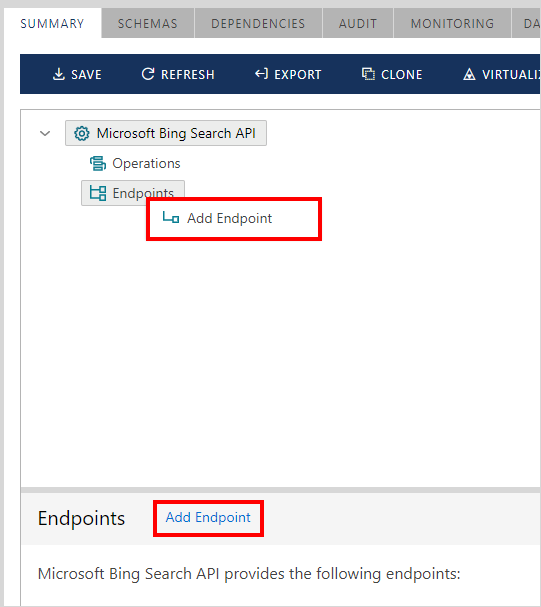Click the Refresh circular arrow icon
The height and width of the screenshot is (607, 541).
[x=148, y=74]
